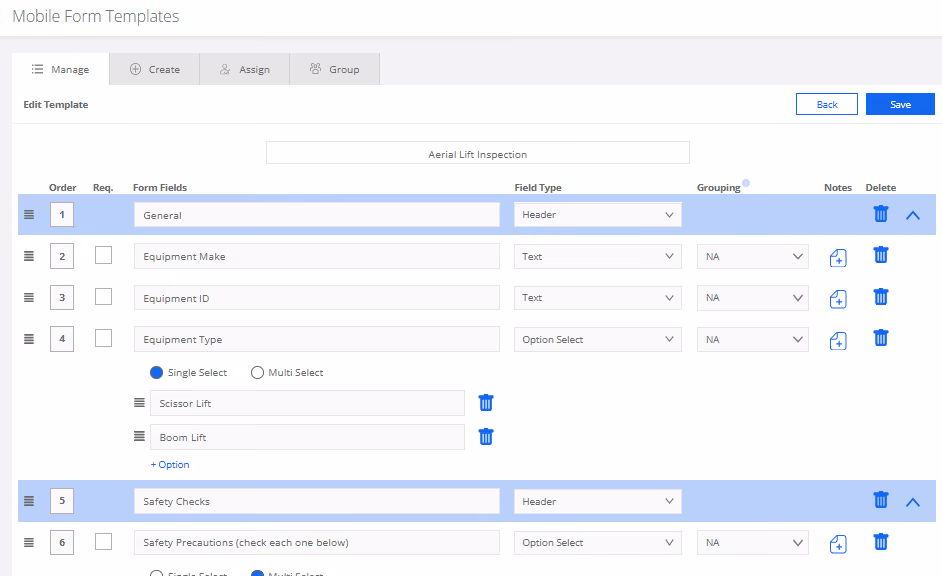Screen dimensions: 942x576
Task: Open Field Type dropdown for Equipment Type
Action: (598, 339)
